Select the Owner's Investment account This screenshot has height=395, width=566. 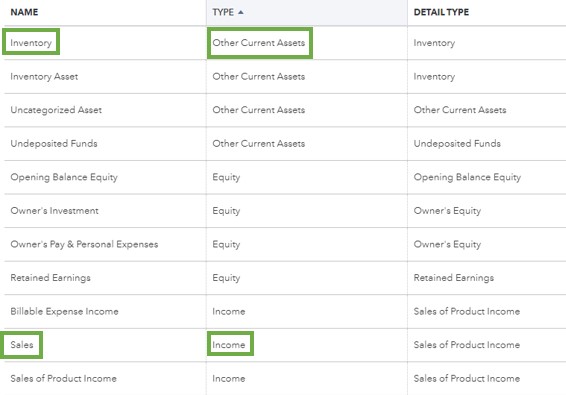54,210
